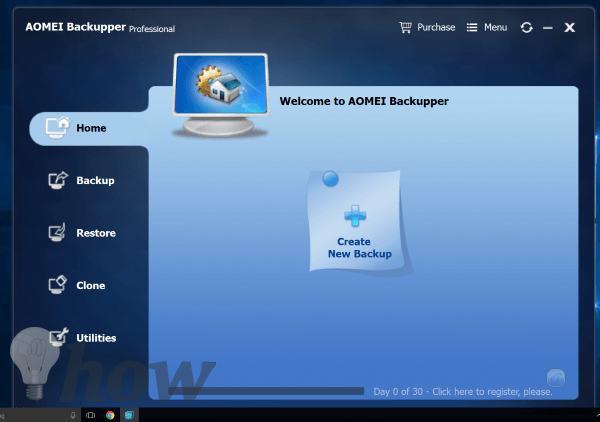Viewport: 600px width, 422px height.
Task: Close the AOMEI Backupper window
Action: 569,28
